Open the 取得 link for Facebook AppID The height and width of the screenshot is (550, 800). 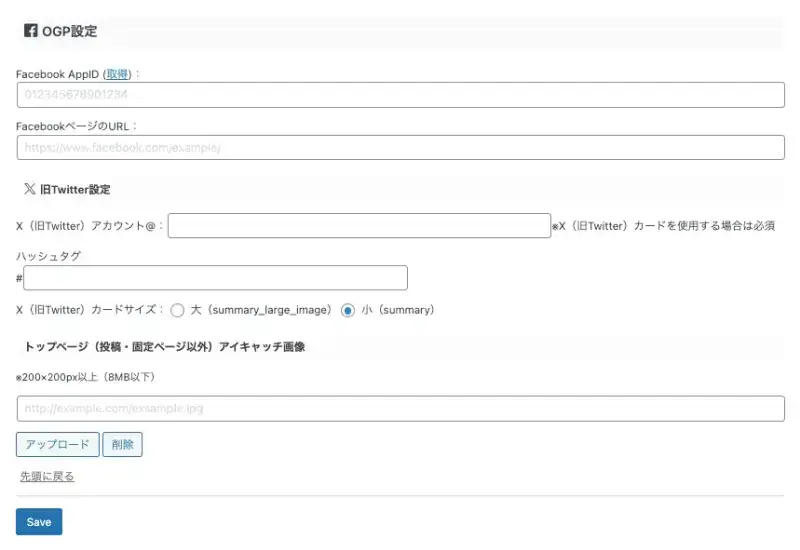coord(117,74)
